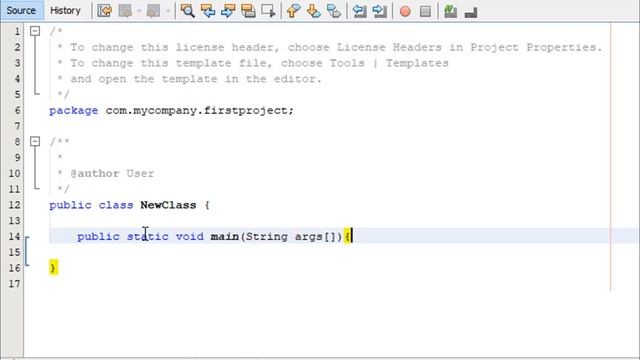Screen dimensions: 640x360
Task: Shift line right icon
Action: click(380, 11)
